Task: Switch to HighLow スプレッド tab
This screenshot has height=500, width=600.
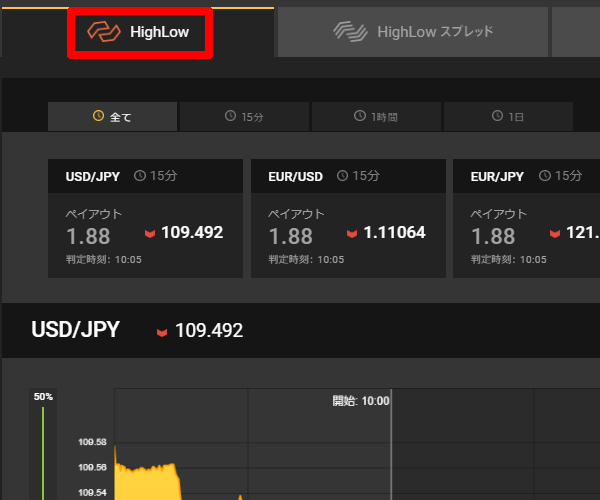Action: click(413, 32)
